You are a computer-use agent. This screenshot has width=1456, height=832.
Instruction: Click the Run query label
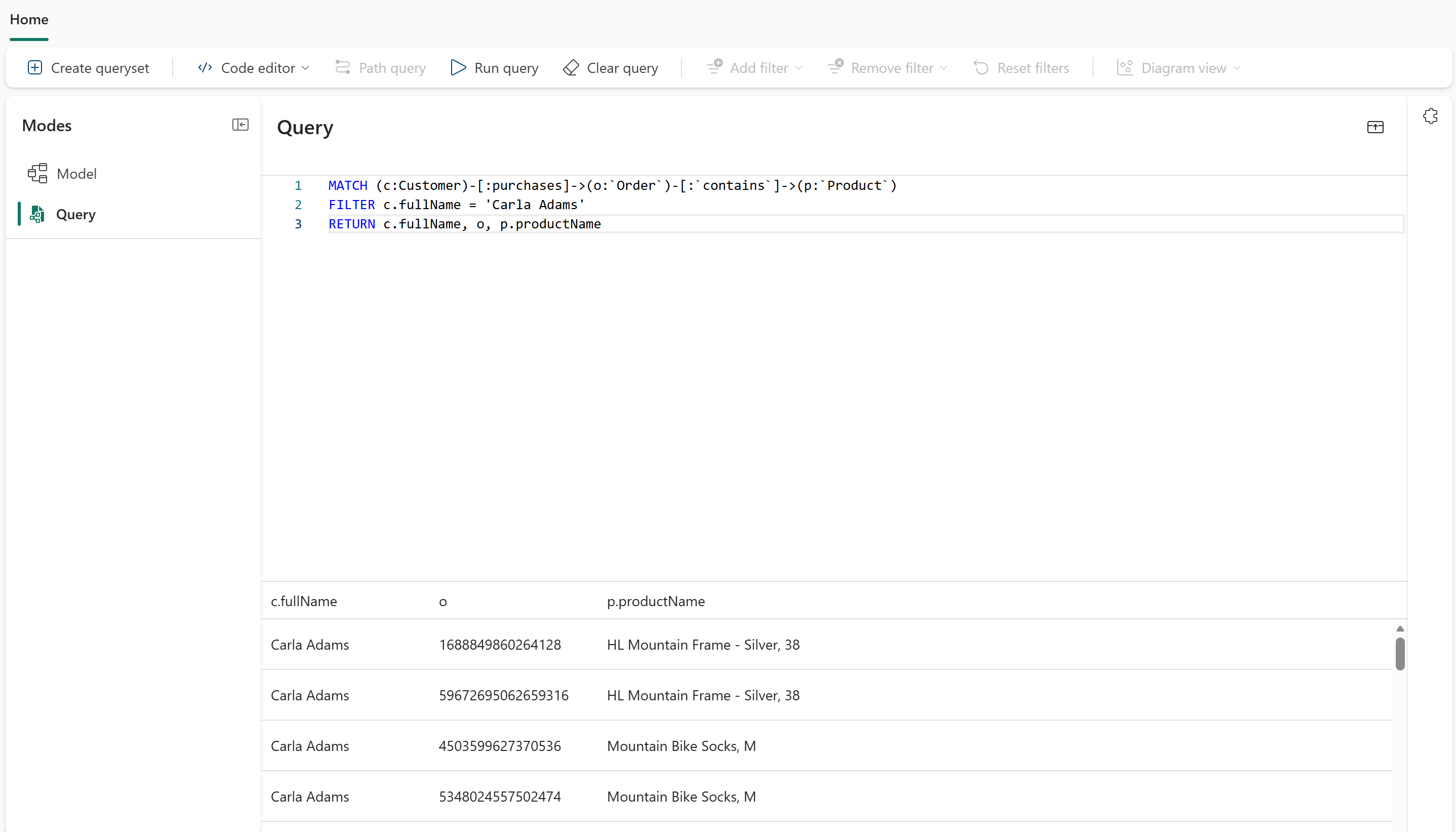pos(507,68)
